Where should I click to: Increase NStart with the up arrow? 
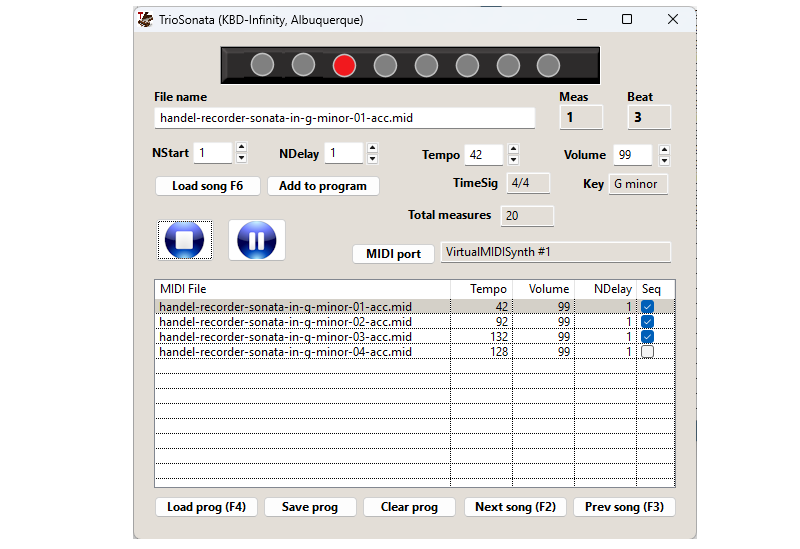[x=241, y=147]
